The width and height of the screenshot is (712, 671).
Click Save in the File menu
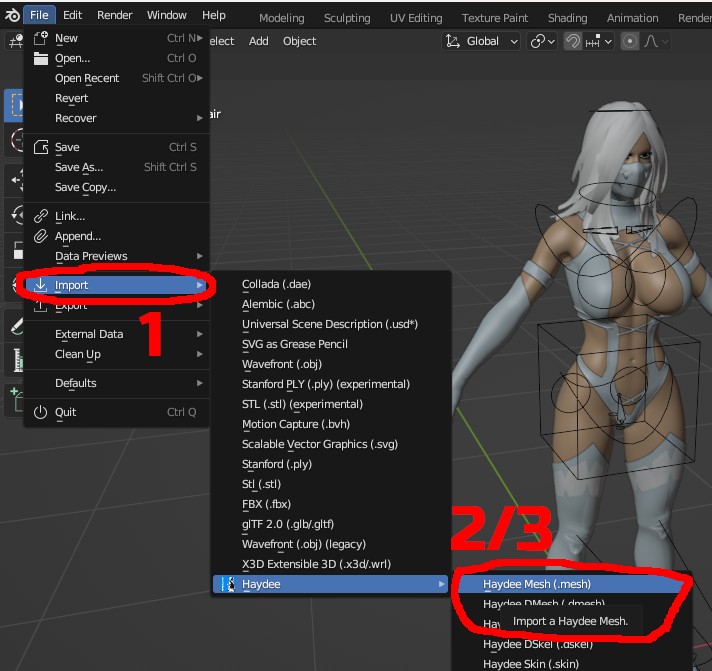[117, 147]
